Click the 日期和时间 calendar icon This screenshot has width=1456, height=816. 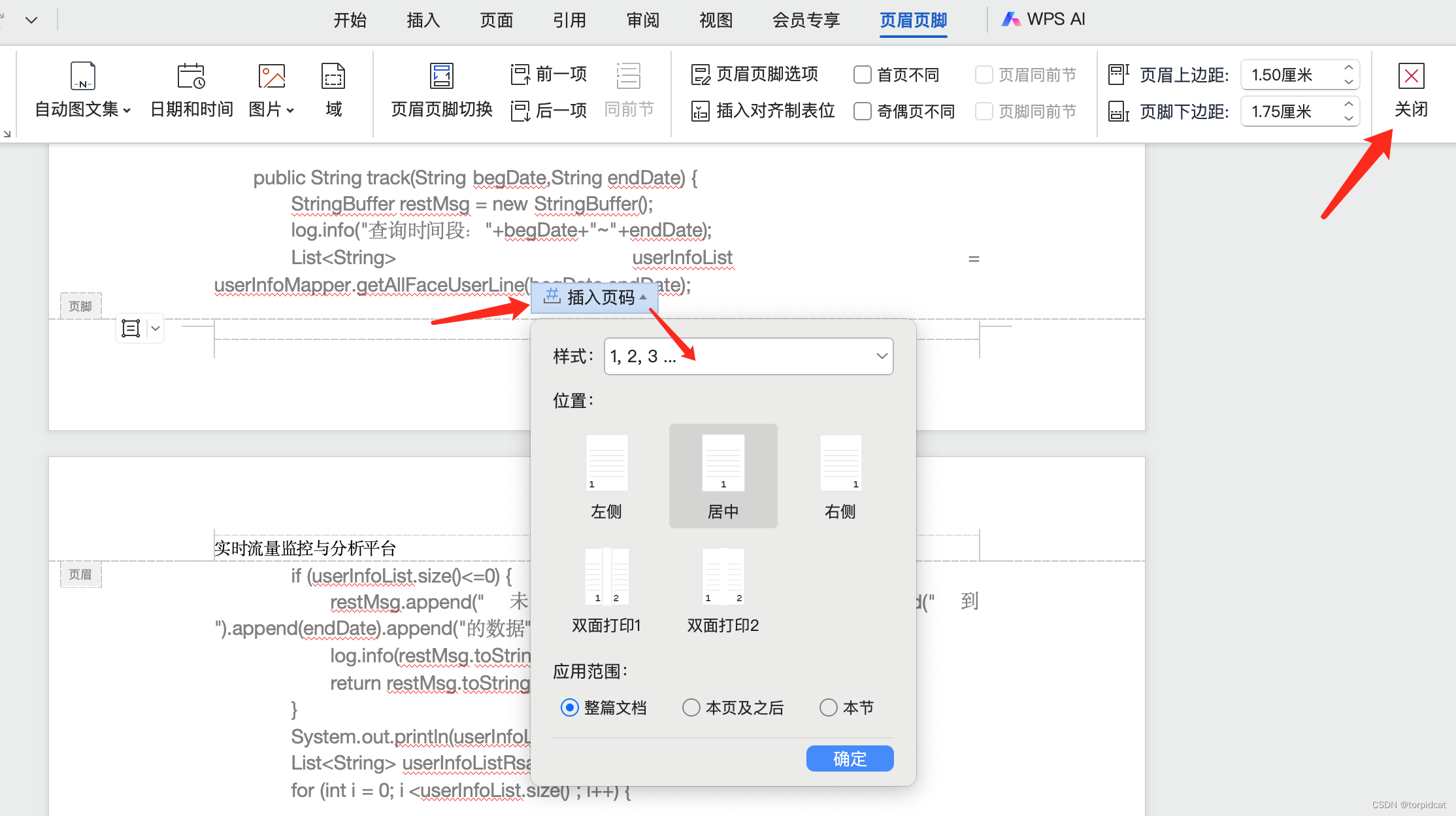(x=191, y=76)
